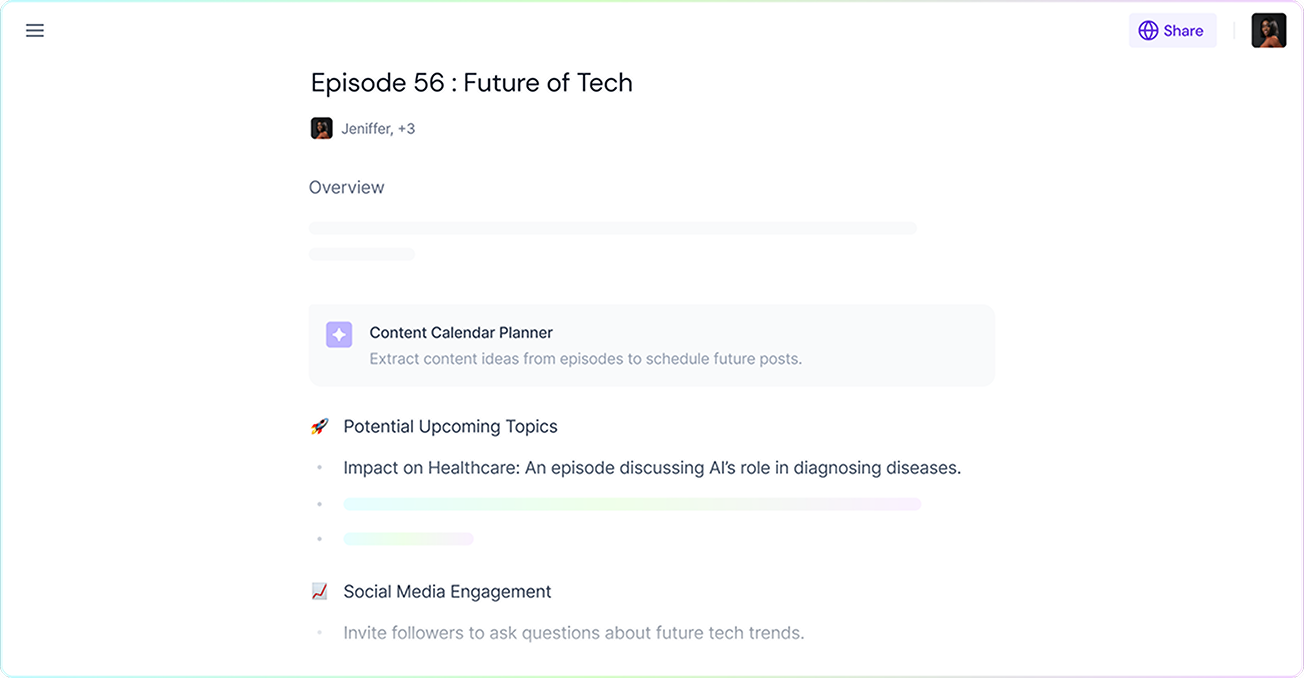Click Jeniffer's small avatar icon
1304x678 pixels.
pos(320,128)
